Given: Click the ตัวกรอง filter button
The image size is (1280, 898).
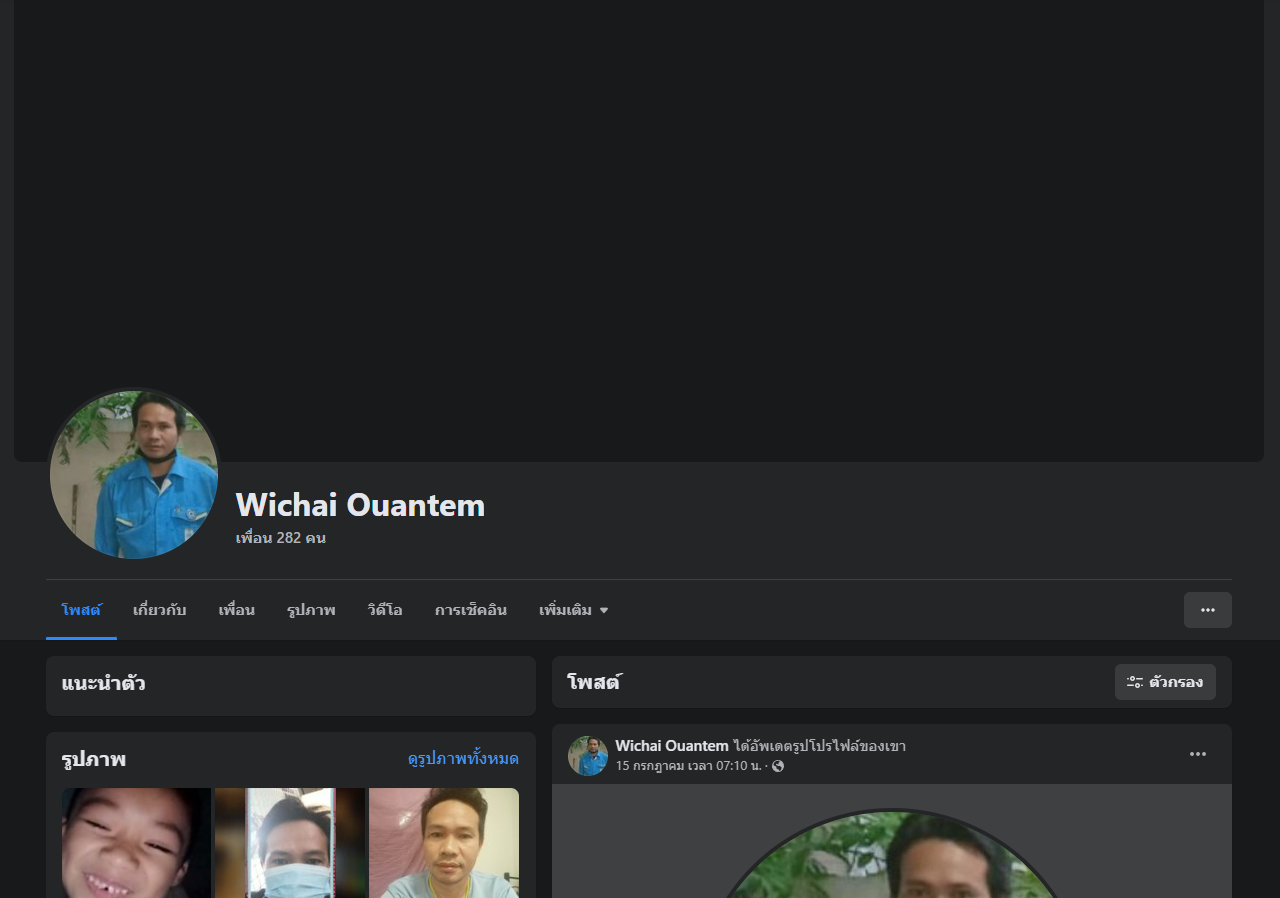Looking at the screenshot, I should pos(1165,682).
